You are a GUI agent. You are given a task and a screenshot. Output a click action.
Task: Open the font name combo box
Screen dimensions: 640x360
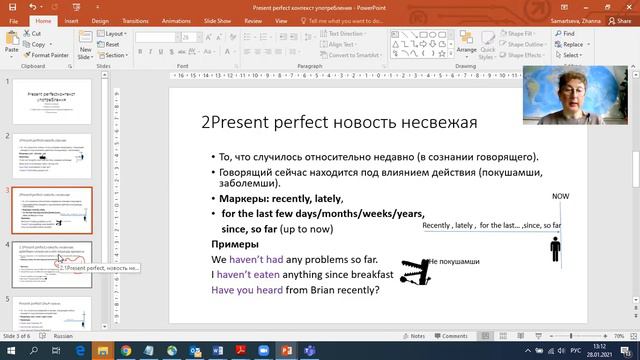[158, 38]
